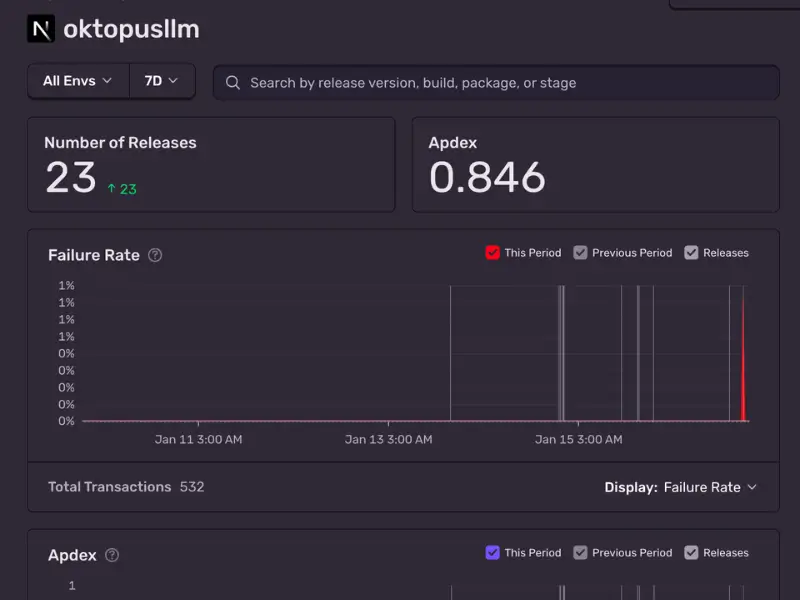This screenshot has width=800, height=600.
Task: Uncheck This Period in Failure Rate chart
Action: [492, 253]
